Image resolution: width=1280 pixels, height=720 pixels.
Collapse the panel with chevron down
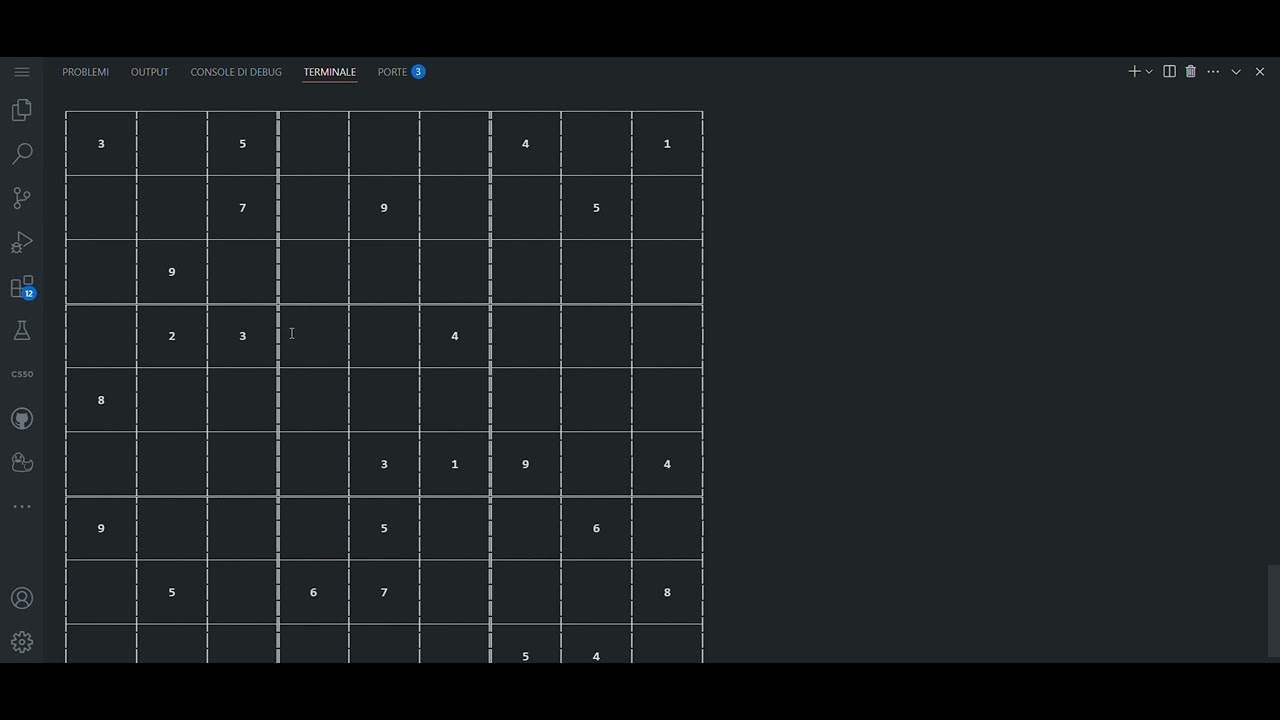coord(1236,72)
